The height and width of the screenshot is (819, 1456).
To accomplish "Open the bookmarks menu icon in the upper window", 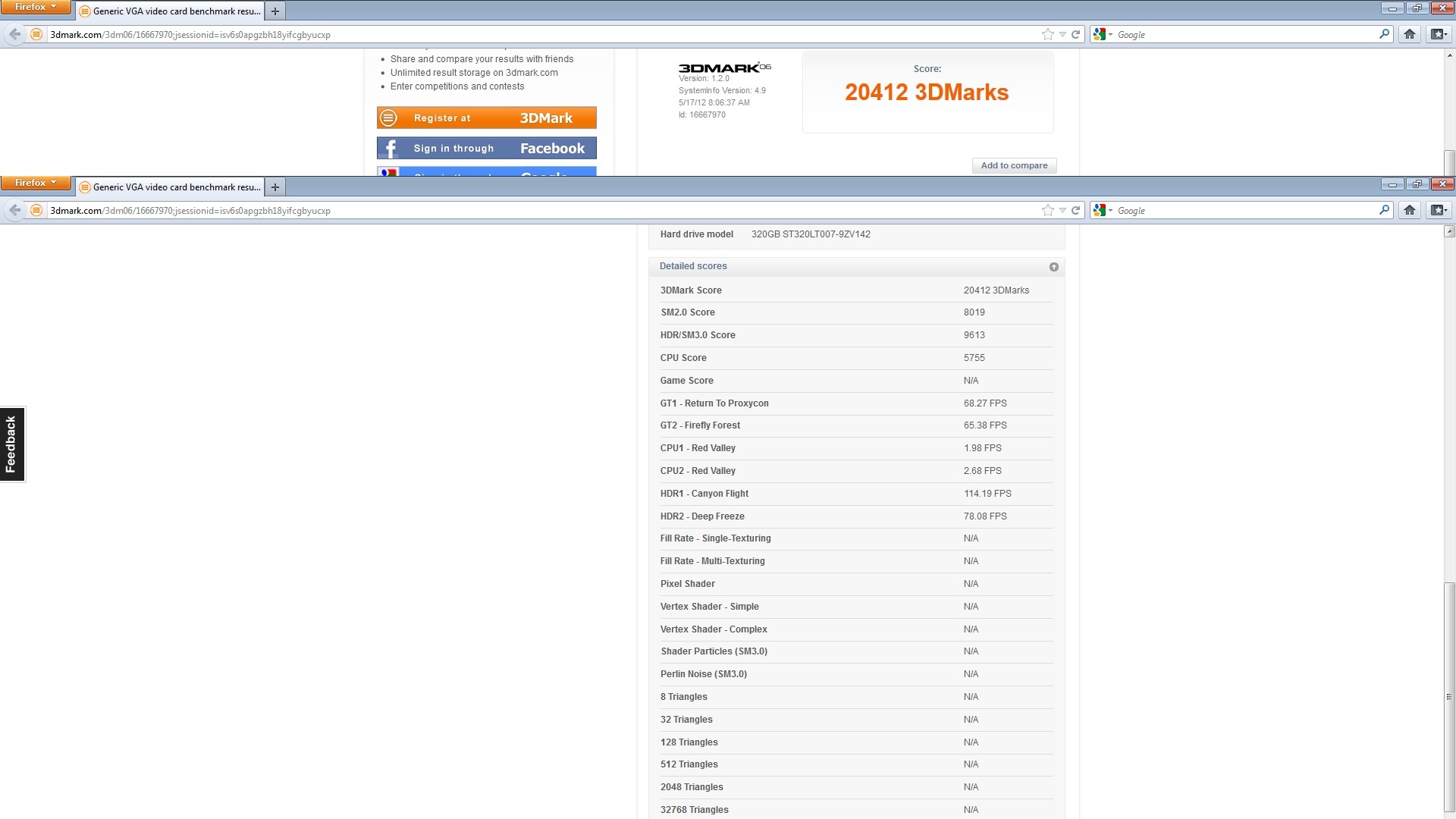I will click(x=1439, y=34).
